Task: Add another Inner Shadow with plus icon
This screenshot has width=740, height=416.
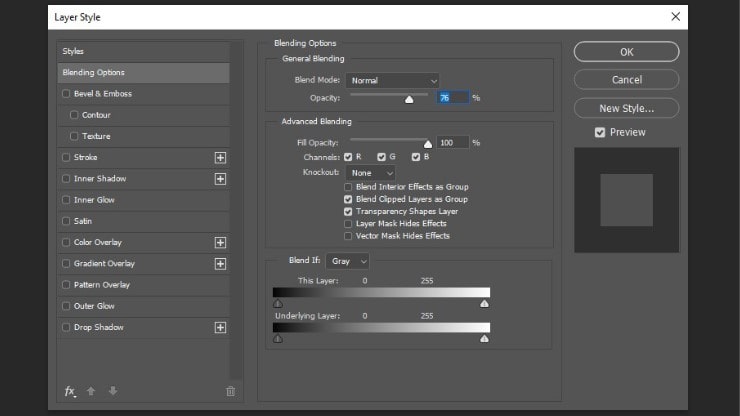Action: [220, 178]
